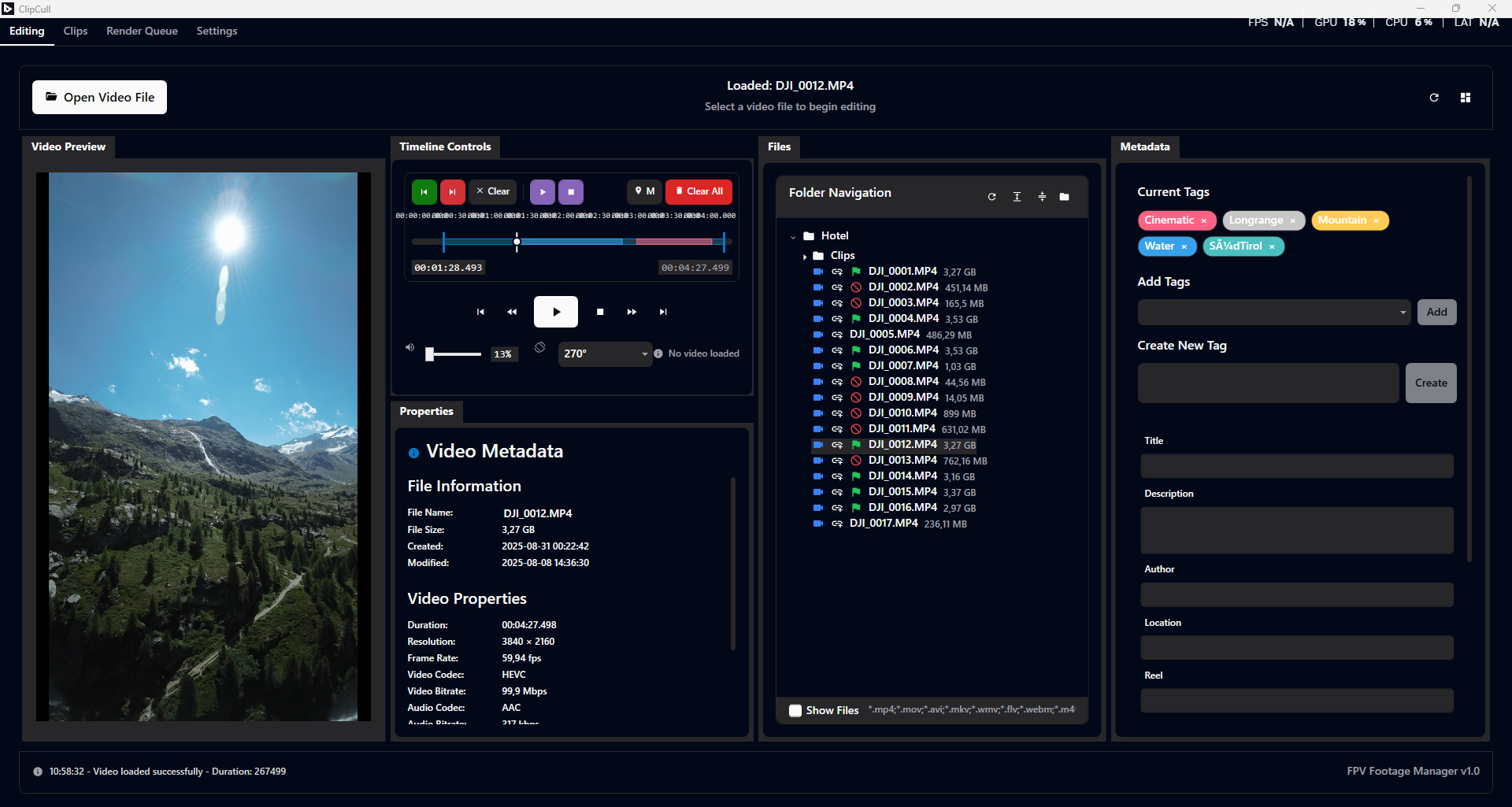Click the purple play-selection button
This screenshot has height=807, width=1512.
[543, 191]
